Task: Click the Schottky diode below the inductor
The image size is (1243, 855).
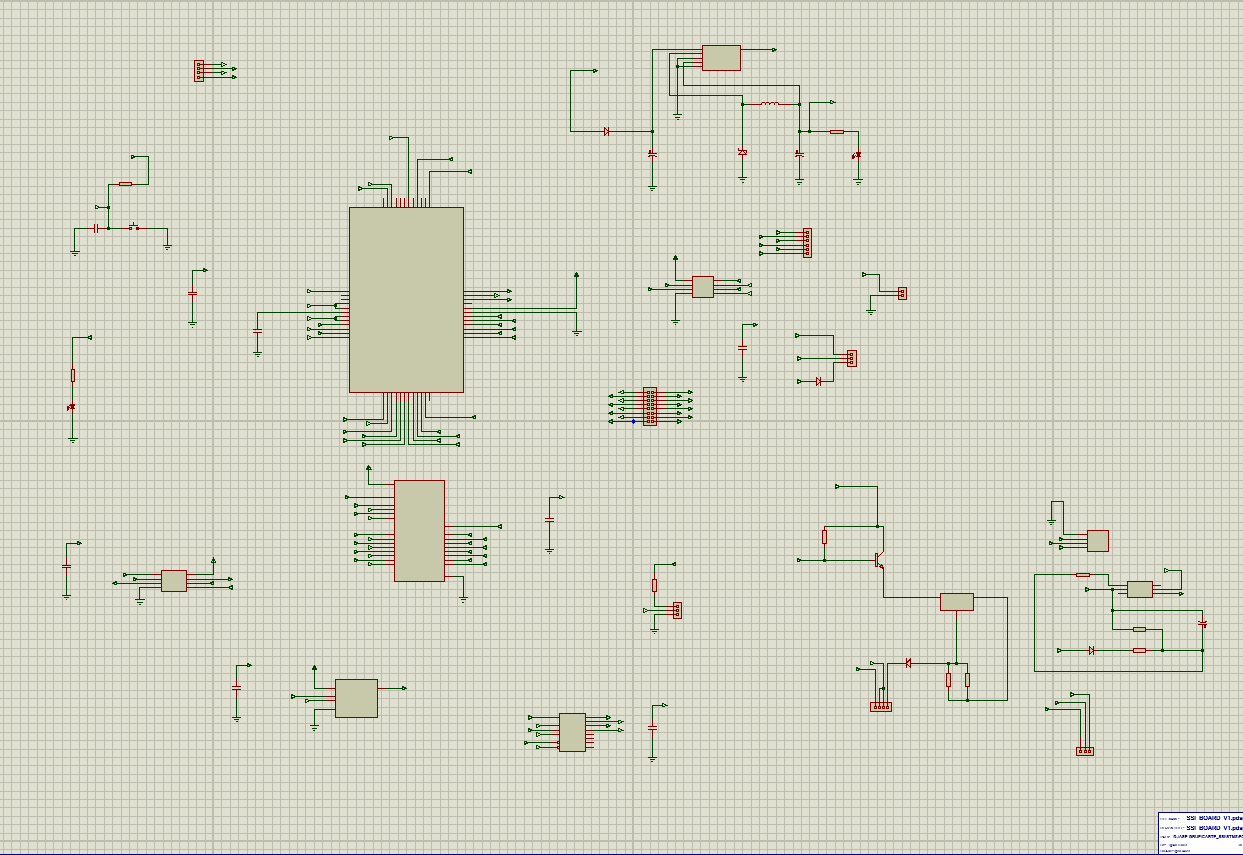Action: coord(742,152)
